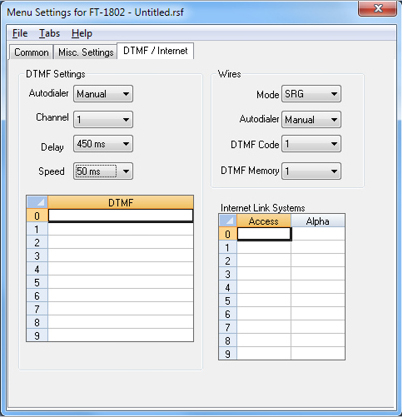This screenshot has height=417, width=402.
Task: Expand the DTMF Code dropdown
Action: (x=311, y=144)
